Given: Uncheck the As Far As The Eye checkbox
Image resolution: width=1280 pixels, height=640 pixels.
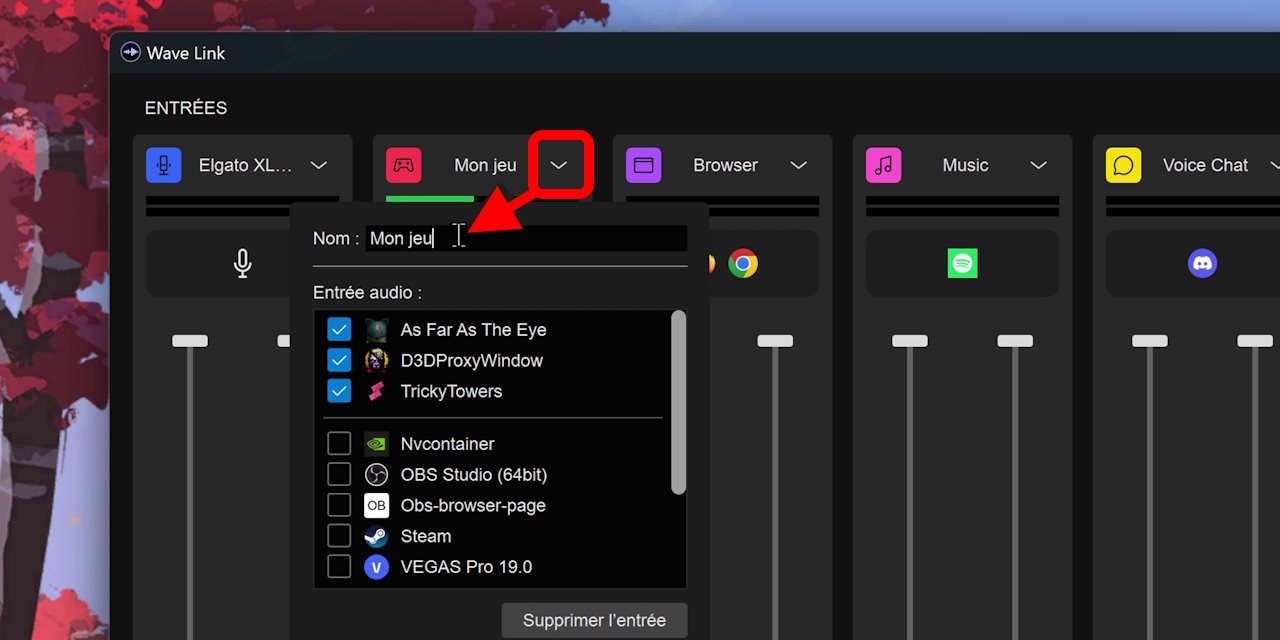Looking at the screenshot, I should 339,329.
